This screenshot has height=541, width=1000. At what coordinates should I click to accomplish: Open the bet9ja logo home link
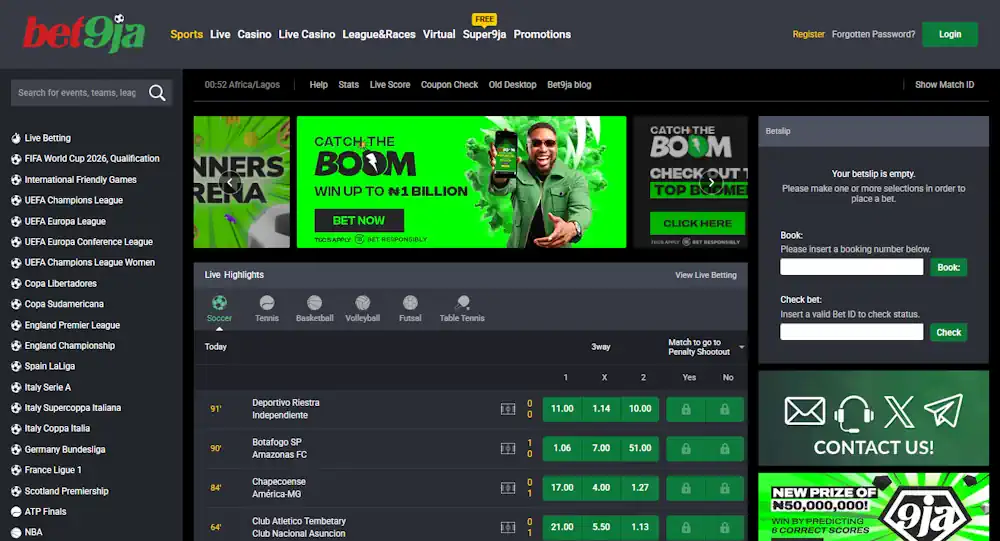coord(84,33)
